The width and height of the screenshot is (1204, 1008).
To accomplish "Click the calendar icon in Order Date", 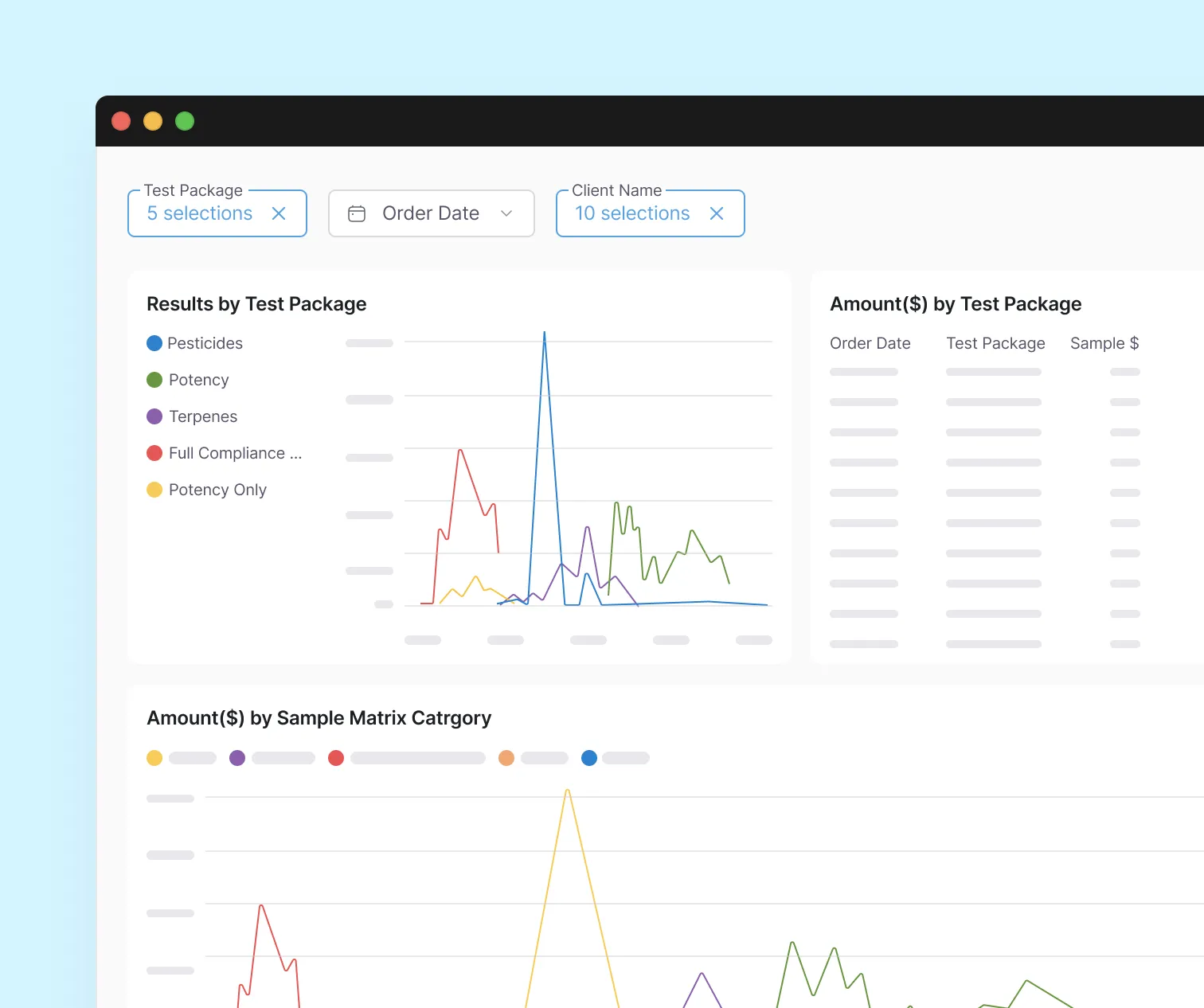I will coord(357,213).
